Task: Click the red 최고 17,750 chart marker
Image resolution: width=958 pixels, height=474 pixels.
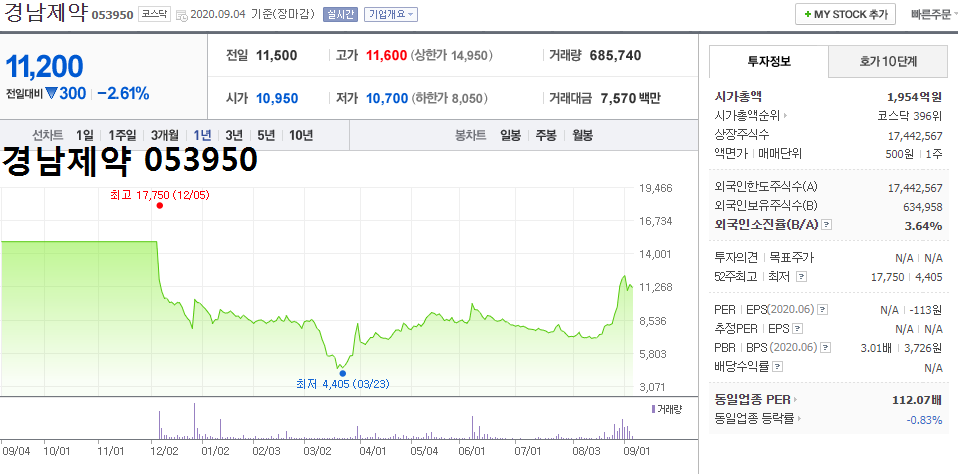Action: coord(159,206)
